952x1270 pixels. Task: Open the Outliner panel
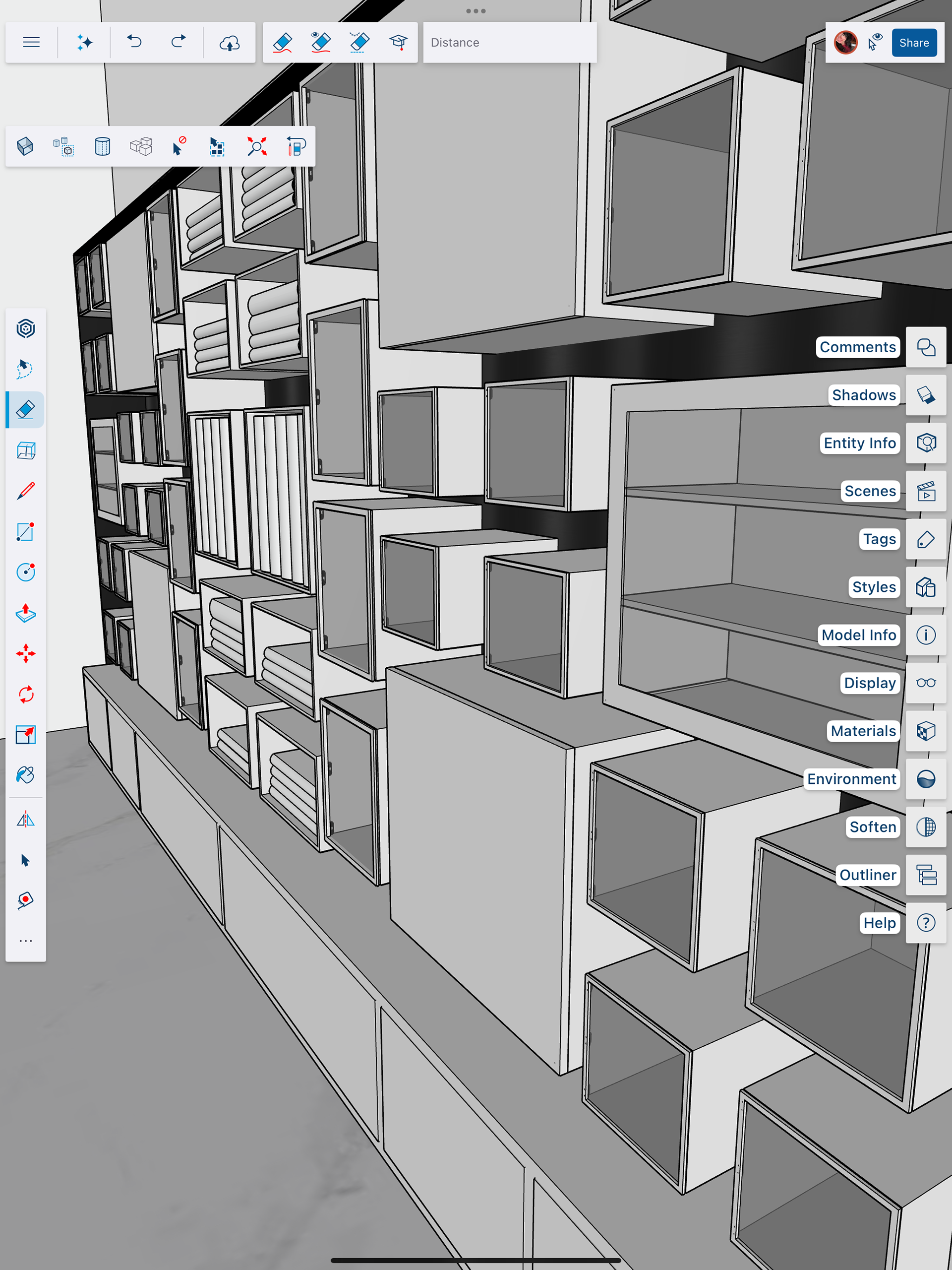[925, 875]
